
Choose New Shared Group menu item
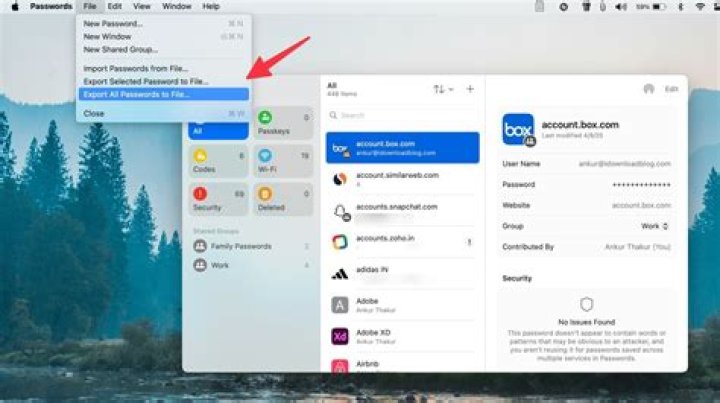tap(163, 49)
